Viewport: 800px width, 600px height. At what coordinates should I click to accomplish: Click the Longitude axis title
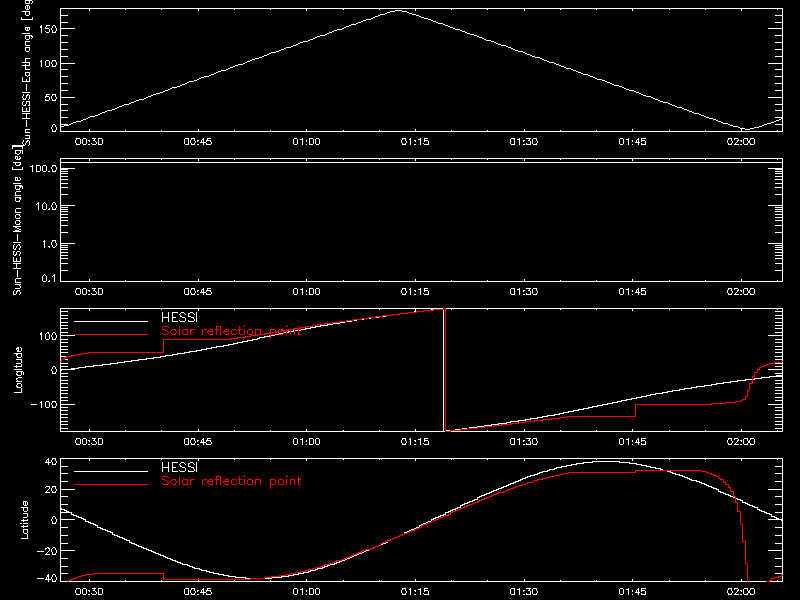pyautogui.click(x=18, y=370)
